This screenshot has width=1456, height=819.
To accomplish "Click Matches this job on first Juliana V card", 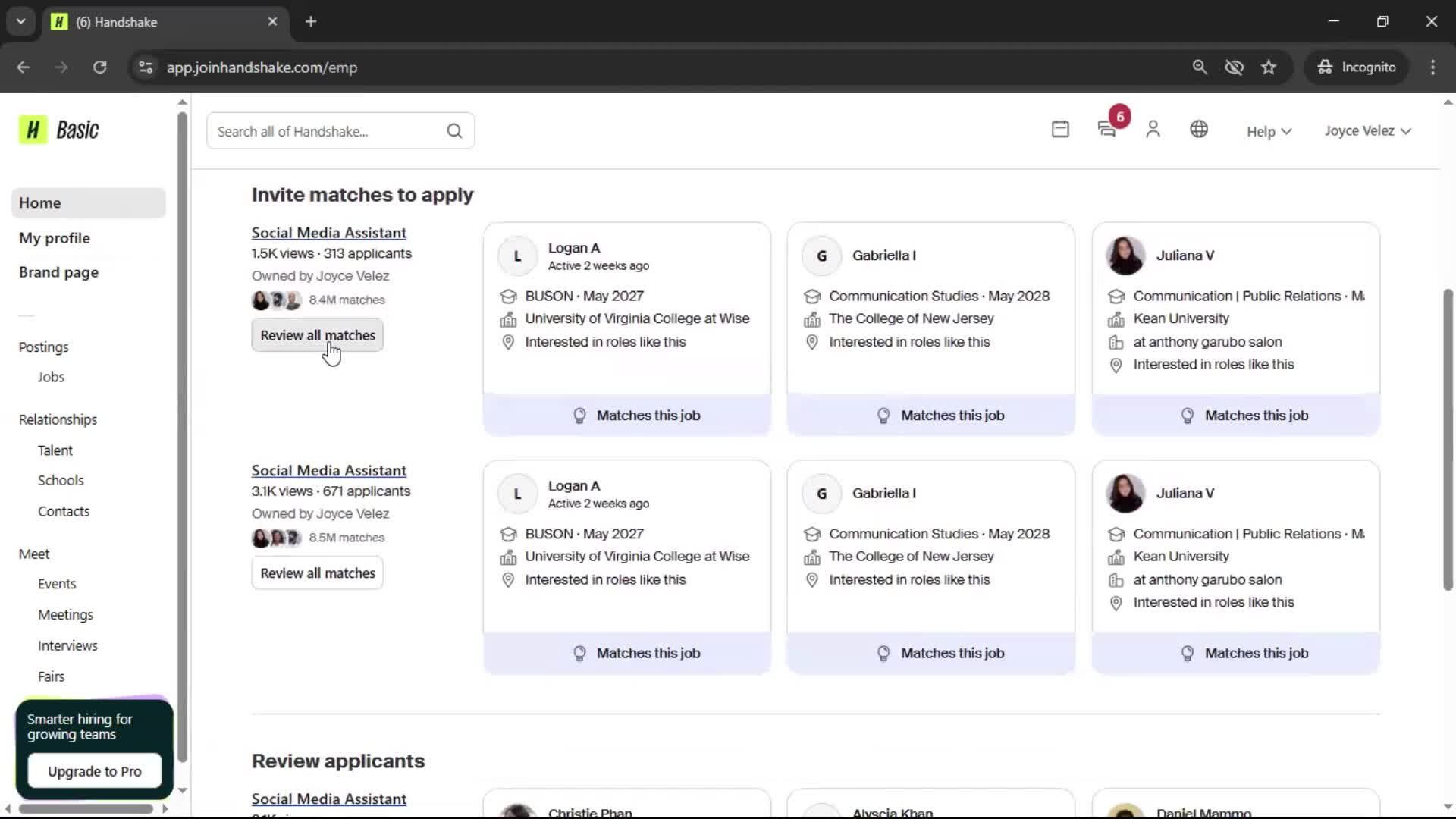I will point(1235,416).
